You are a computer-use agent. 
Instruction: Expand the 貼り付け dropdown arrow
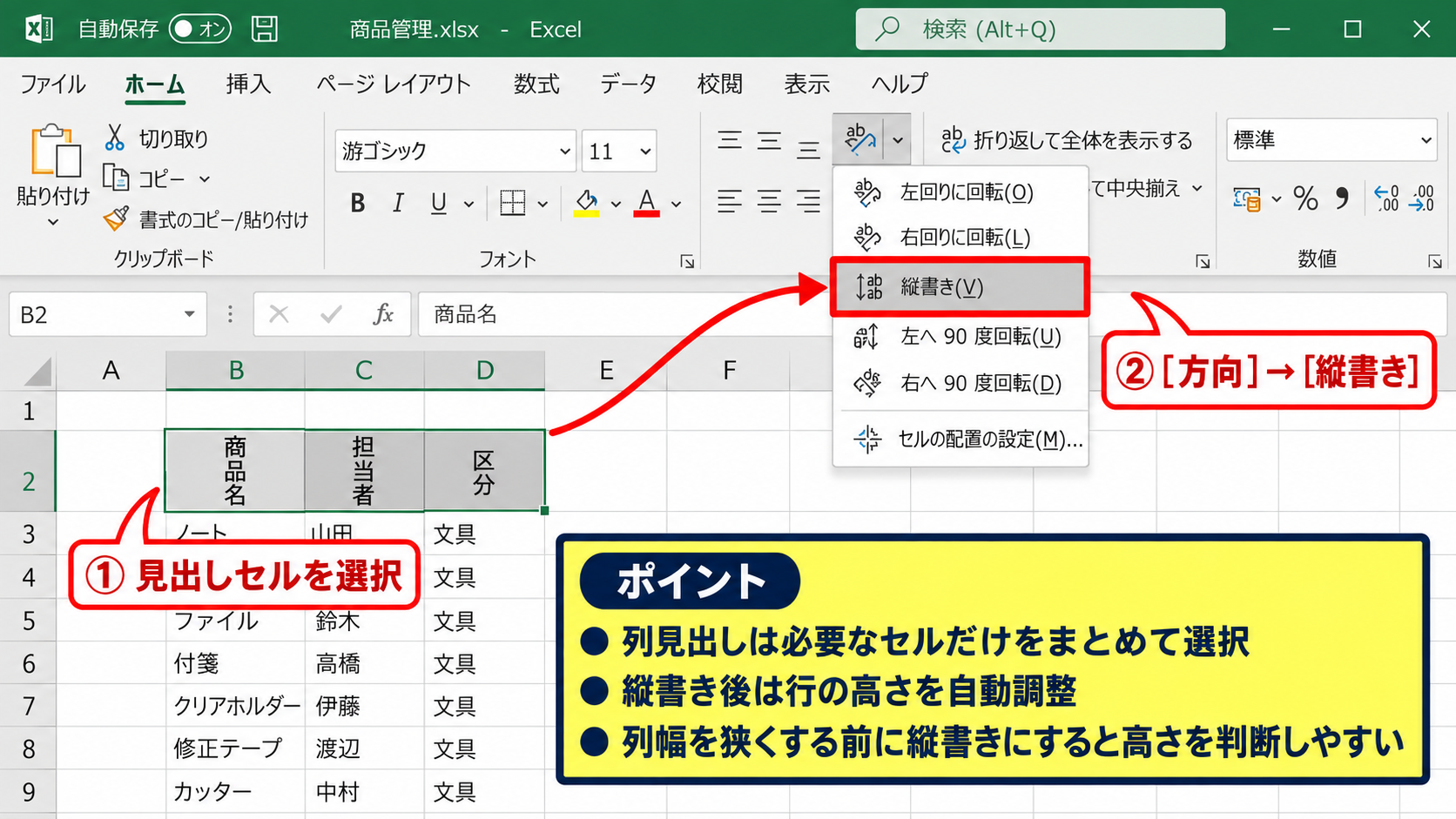point(53,223)
